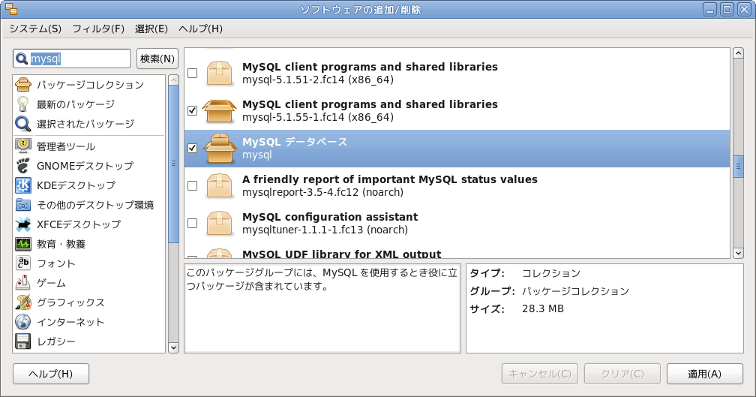The image size is (756, 397).
Task: Untick checkbox for mysql-5.1.55-1.fc14
Action: pos(192,110)
